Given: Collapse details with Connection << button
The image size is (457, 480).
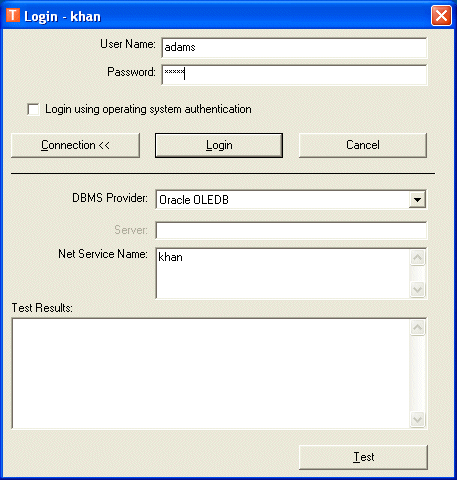Looking at the screenshot, I should click(x=75, y=145).
